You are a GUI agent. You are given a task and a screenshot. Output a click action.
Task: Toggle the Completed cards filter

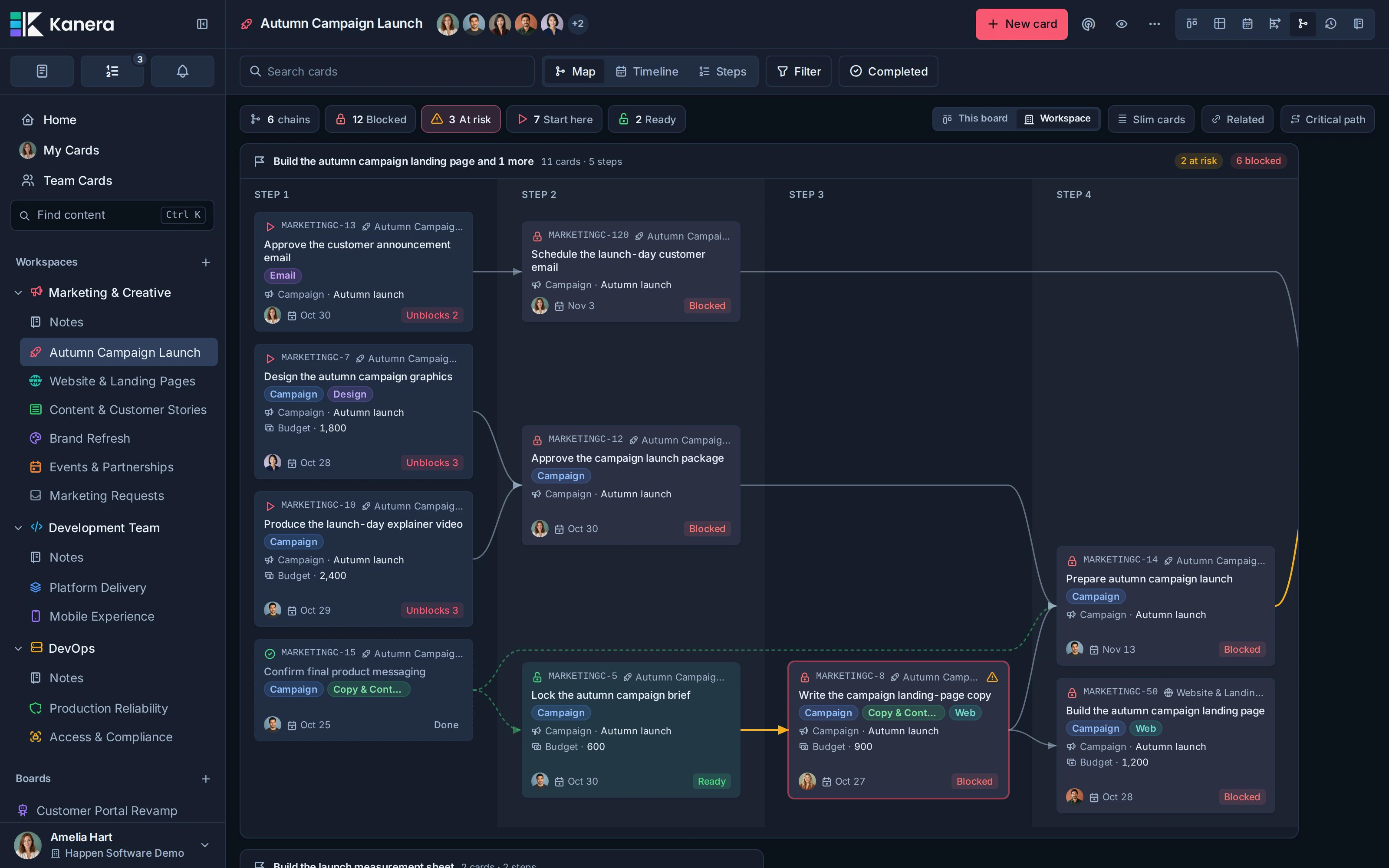[889, 71]
